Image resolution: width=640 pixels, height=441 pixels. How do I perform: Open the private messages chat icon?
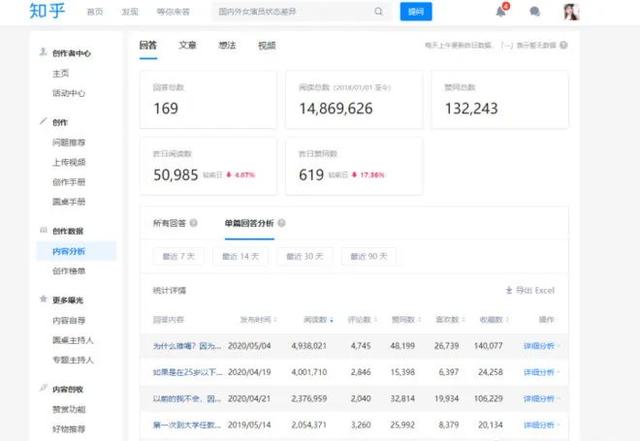coord(535,11)
